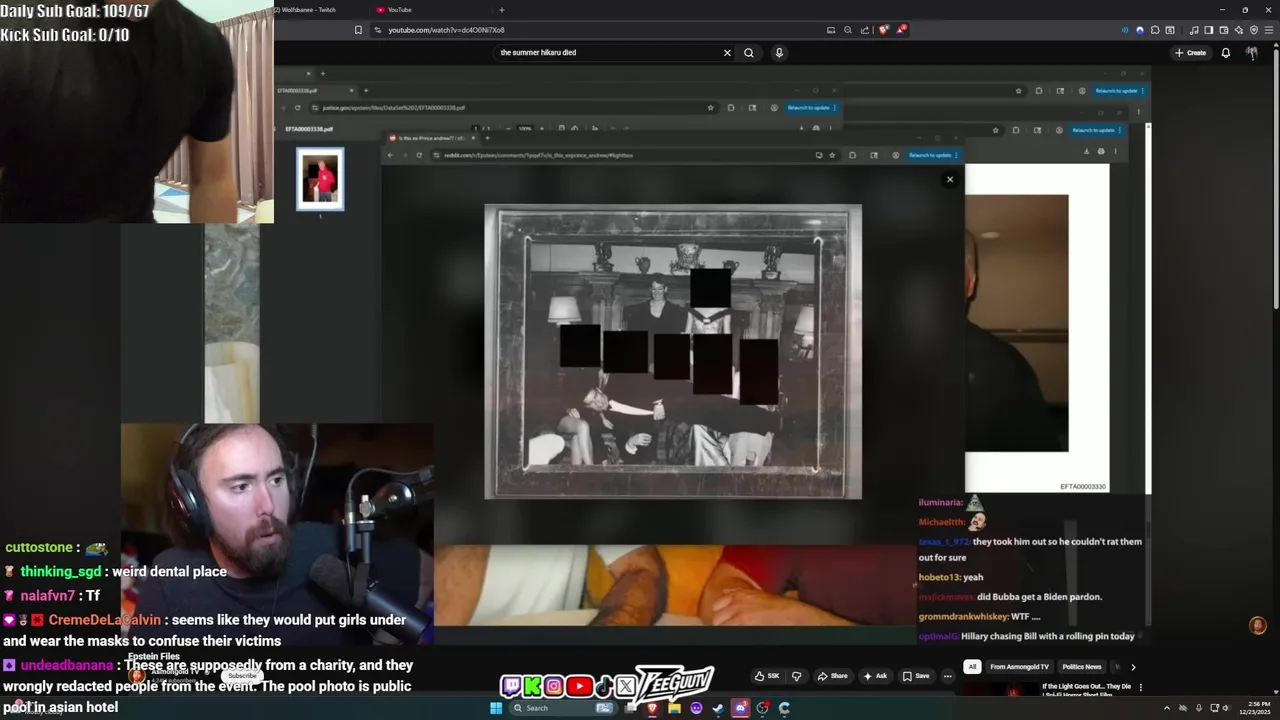
Task: Open more actions ellipsis under video
Action: pyautogui.click(x=948, y=676)
